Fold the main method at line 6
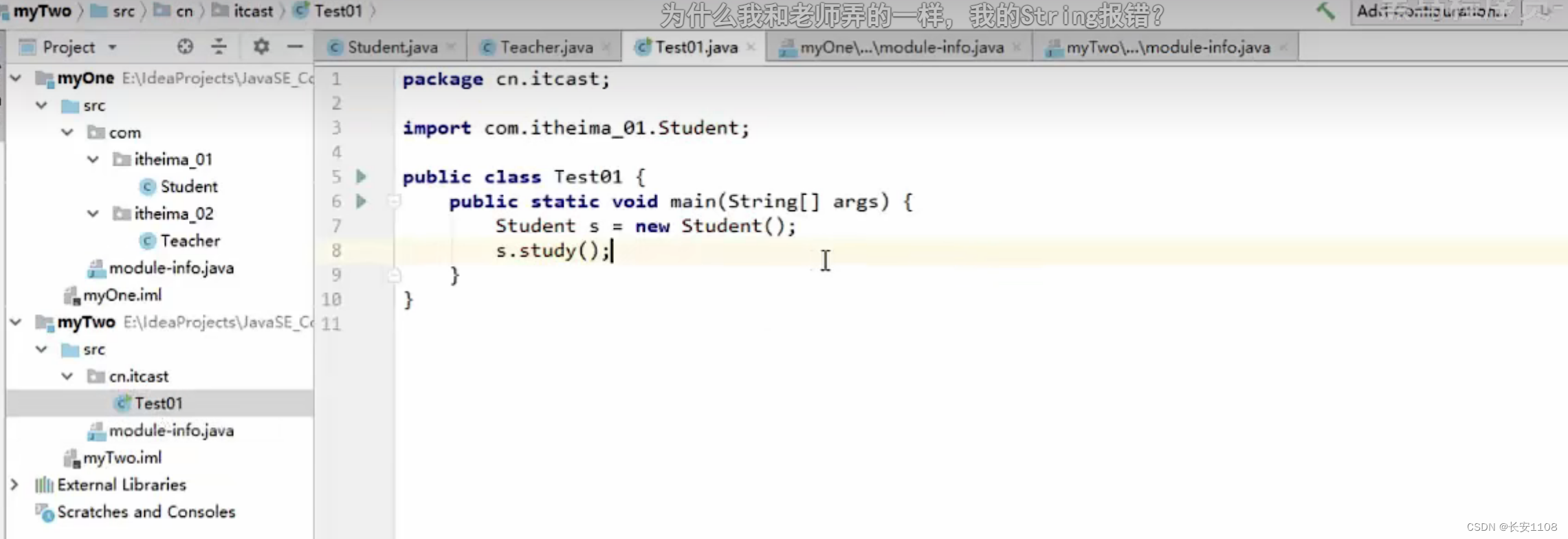Viewport: 1568px width, 539px height. [394, 201]
